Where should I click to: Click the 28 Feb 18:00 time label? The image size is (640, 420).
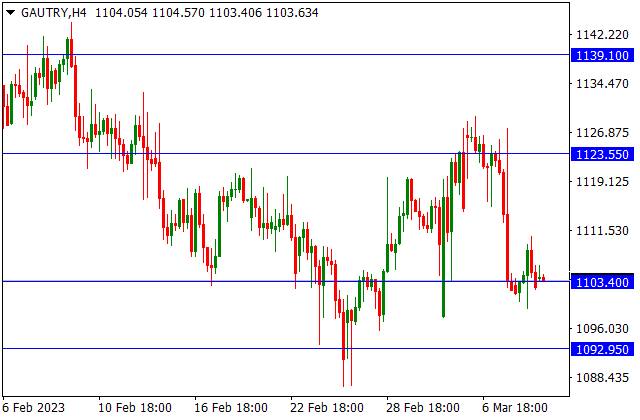click(x=423, y=408)
